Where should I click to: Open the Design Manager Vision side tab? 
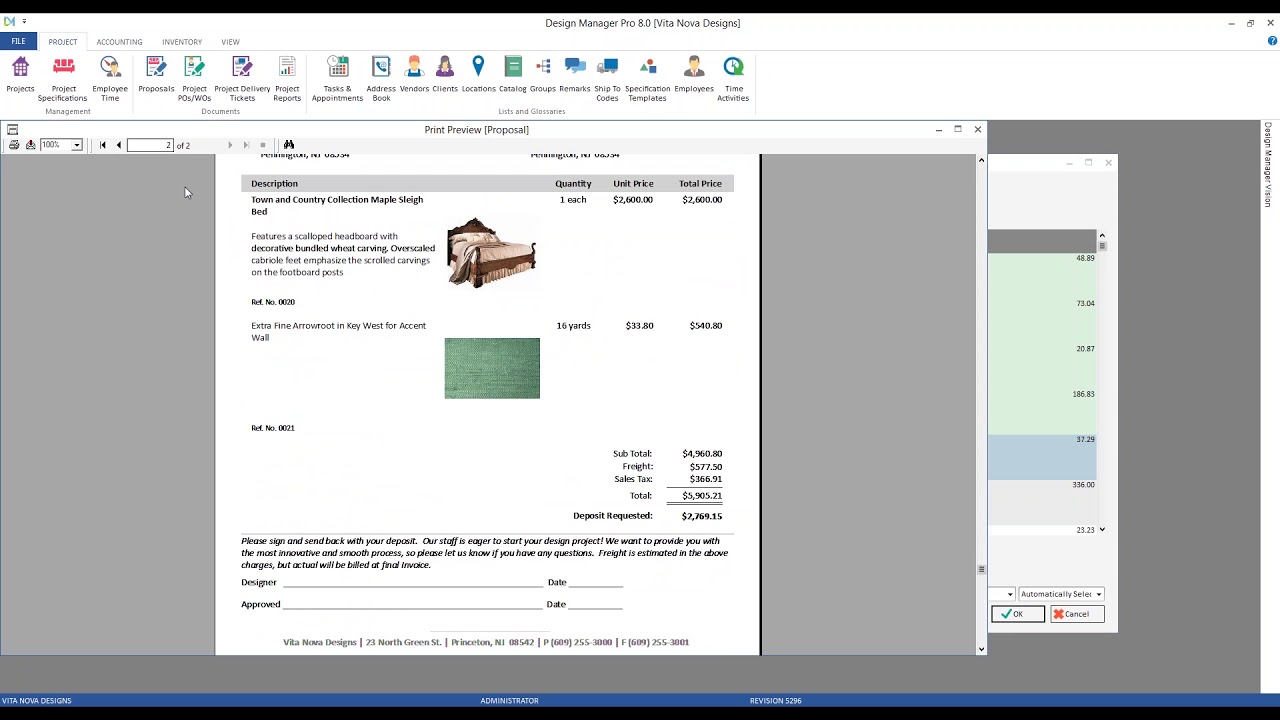(x=1268, y=165)
